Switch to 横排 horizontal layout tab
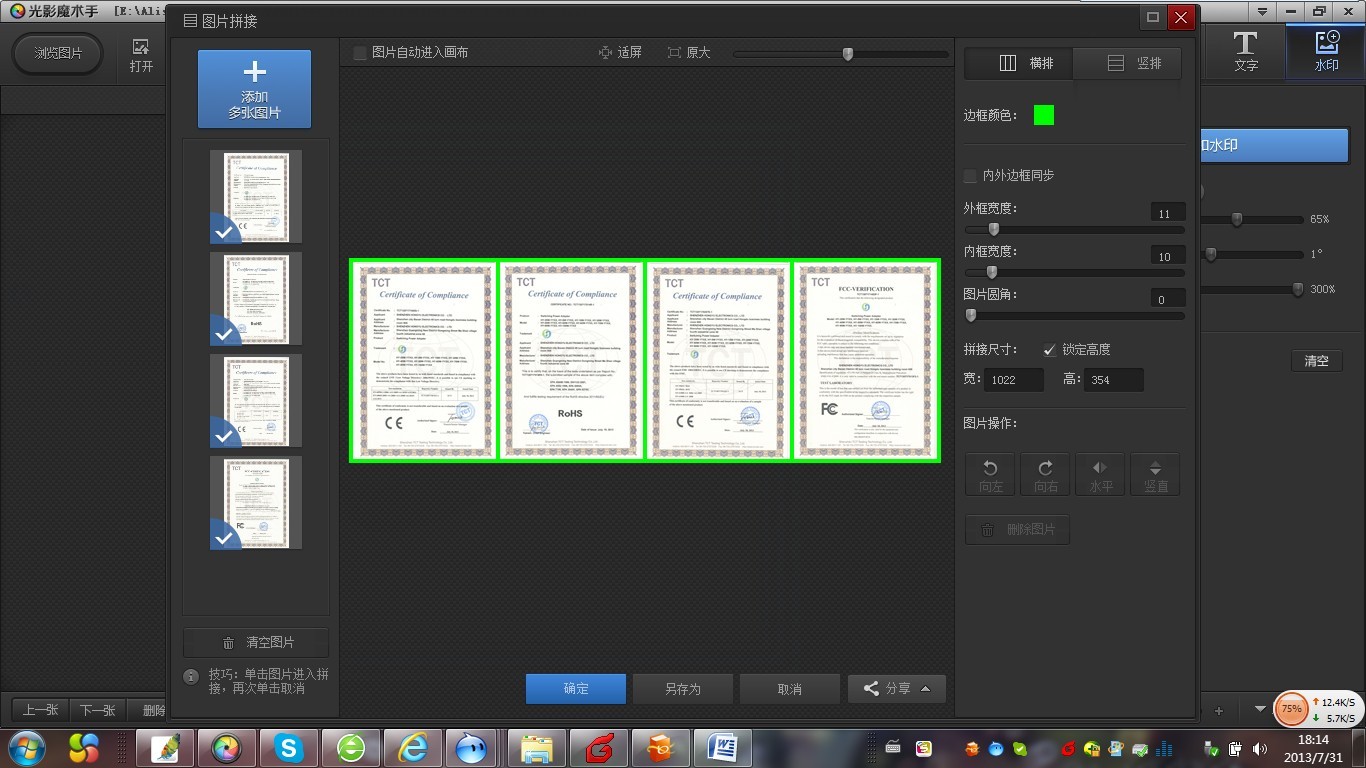 (1018, 64)
